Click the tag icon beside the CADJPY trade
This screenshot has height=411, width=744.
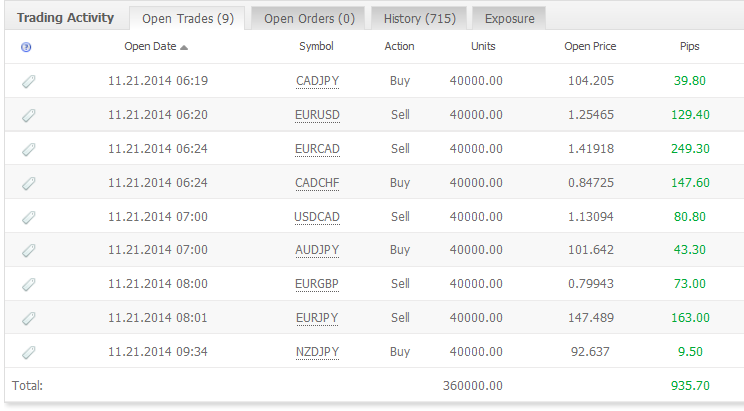point(28,81)
